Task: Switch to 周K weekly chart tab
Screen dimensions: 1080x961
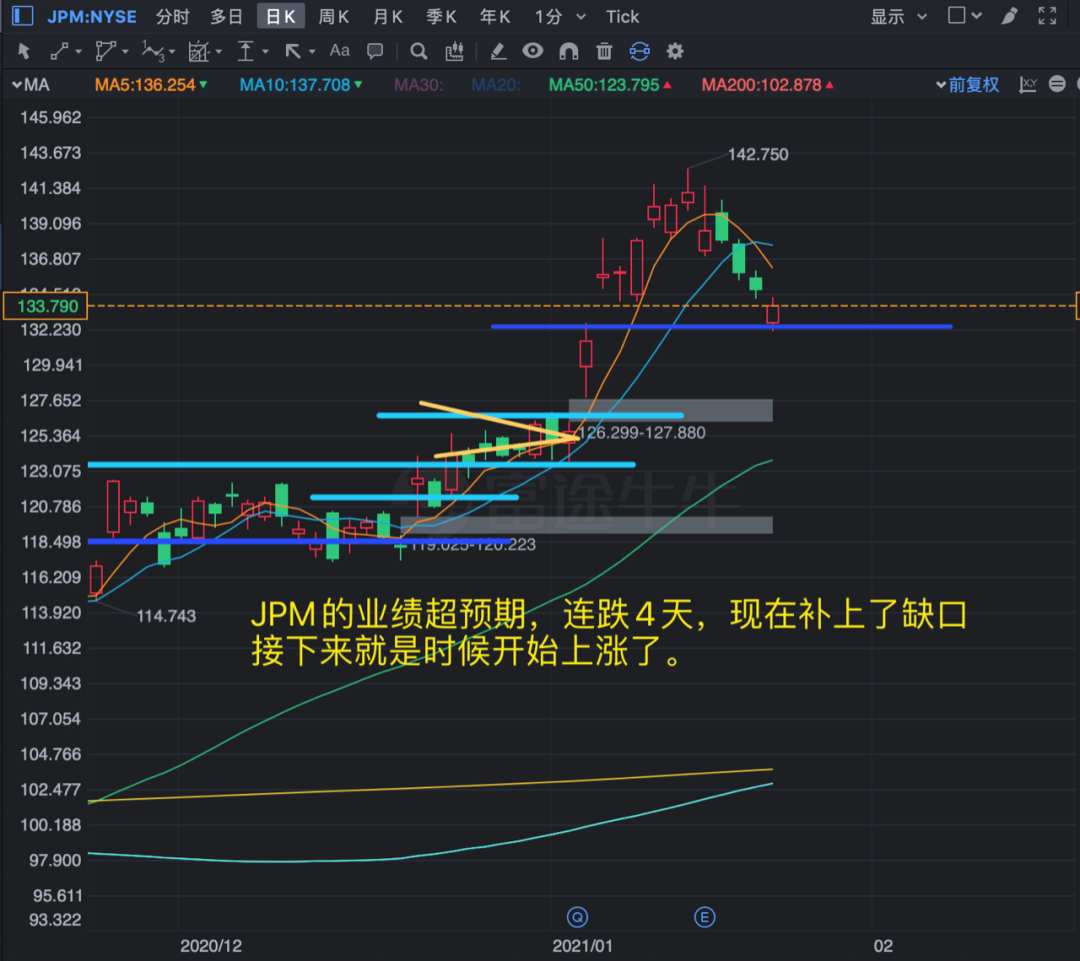Action: pos(334,17)
